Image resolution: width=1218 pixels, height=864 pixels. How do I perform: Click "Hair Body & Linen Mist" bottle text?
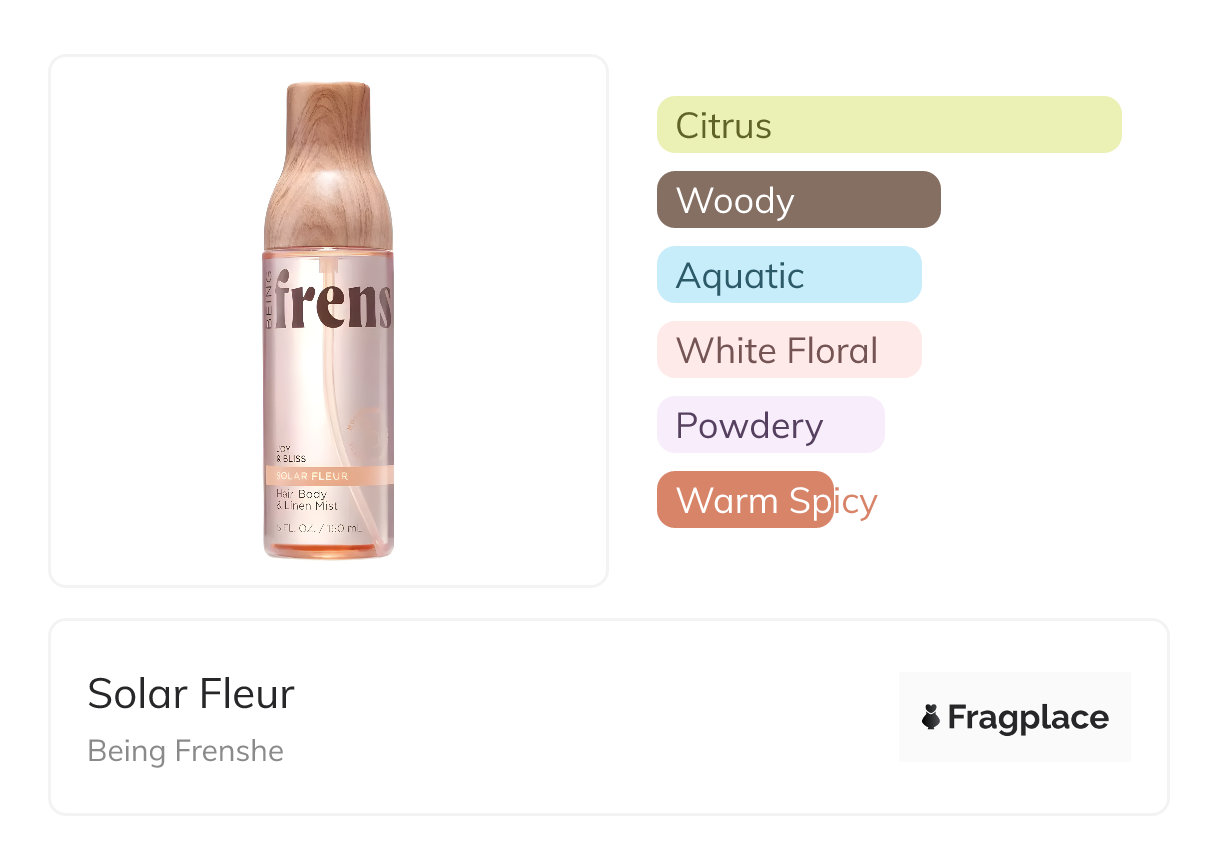point(307,500)
